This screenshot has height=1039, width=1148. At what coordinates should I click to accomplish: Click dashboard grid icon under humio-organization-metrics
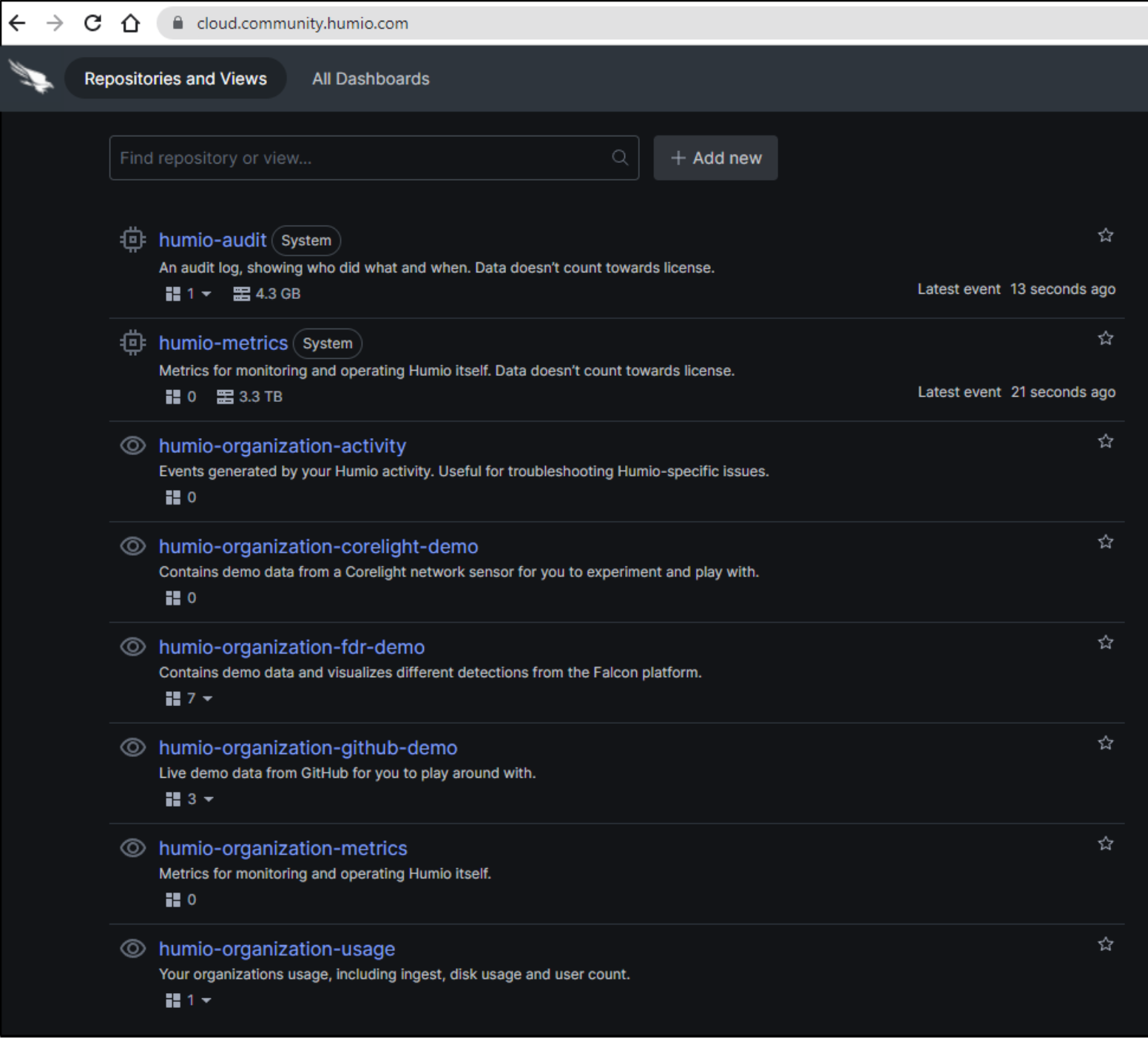[x=173, y=900]
